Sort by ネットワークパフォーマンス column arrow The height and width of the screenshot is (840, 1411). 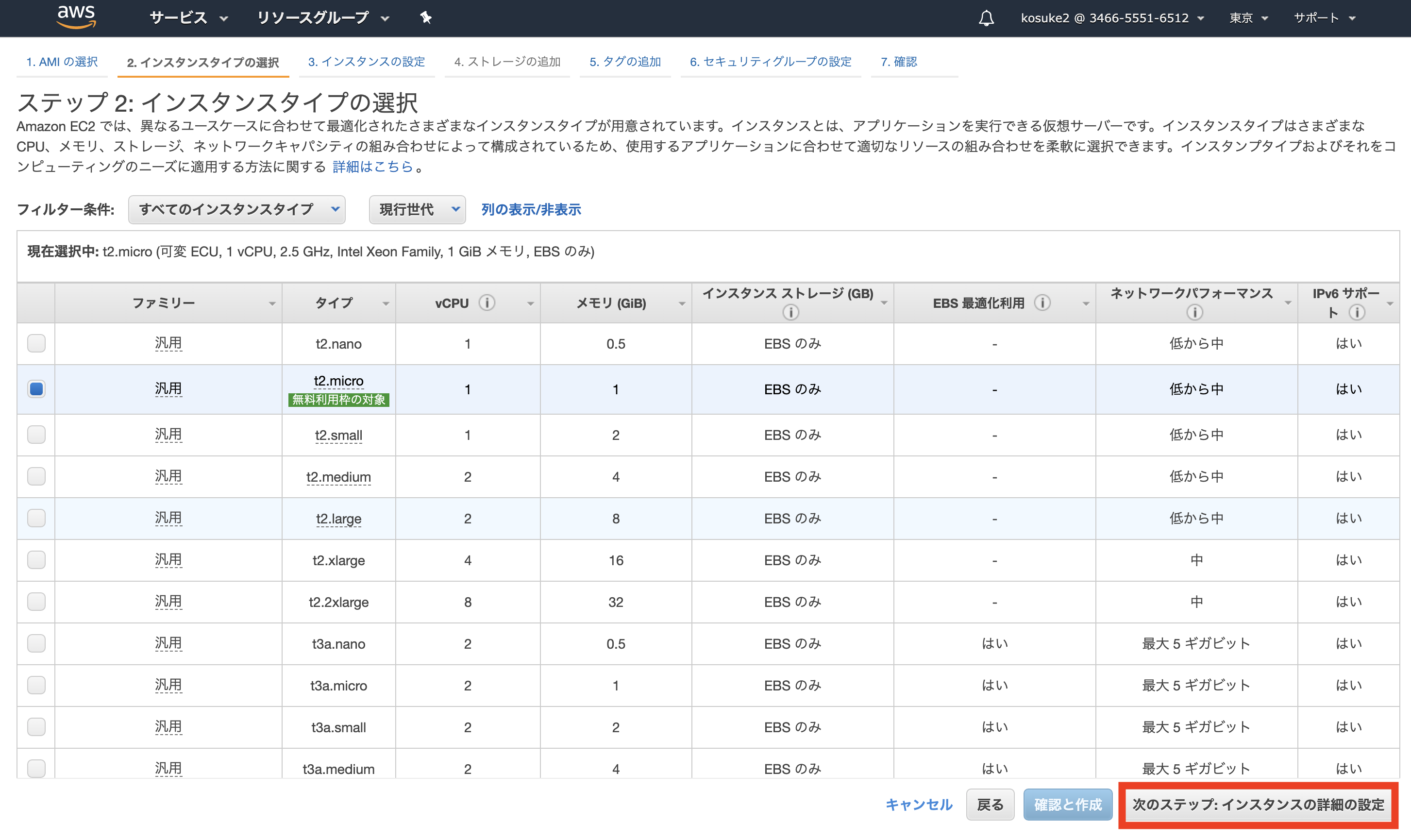coord(1288,303)
